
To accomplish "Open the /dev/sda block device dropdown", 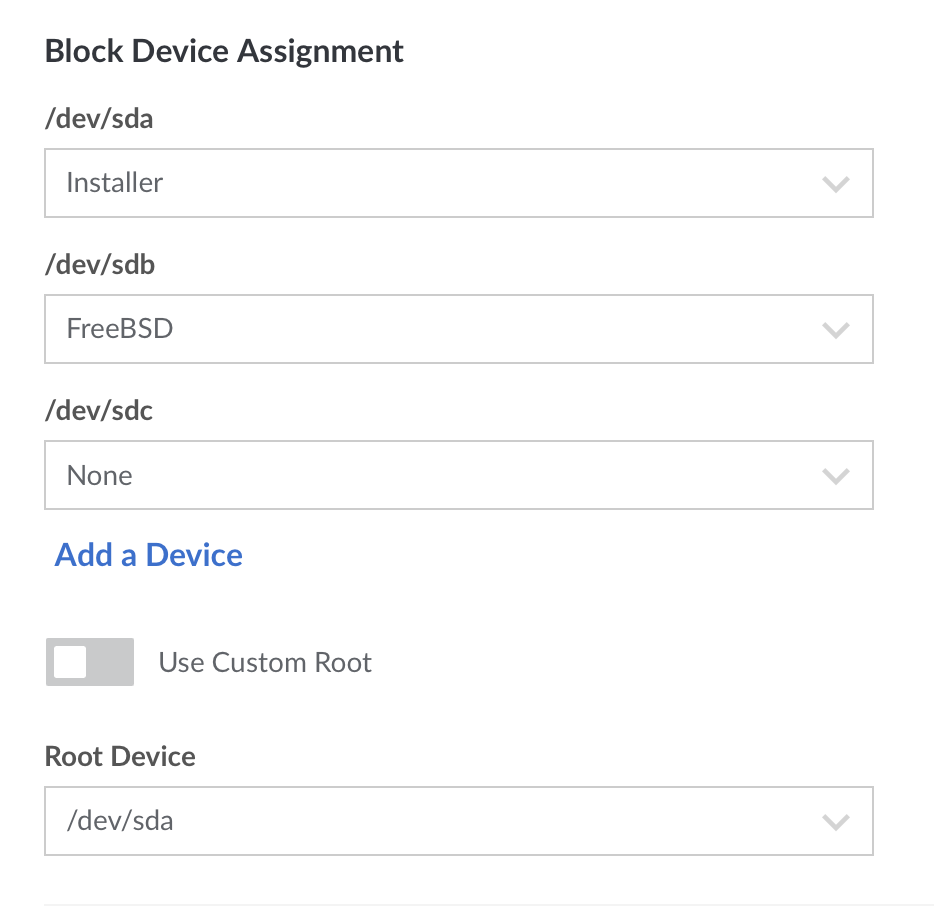I will pos(458,183).
